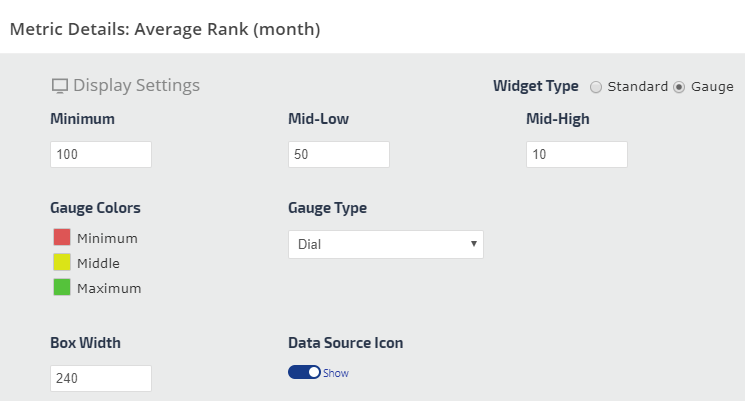The image size is (745, 401).
Task: Click the Middle color label text
Action: 98,263
